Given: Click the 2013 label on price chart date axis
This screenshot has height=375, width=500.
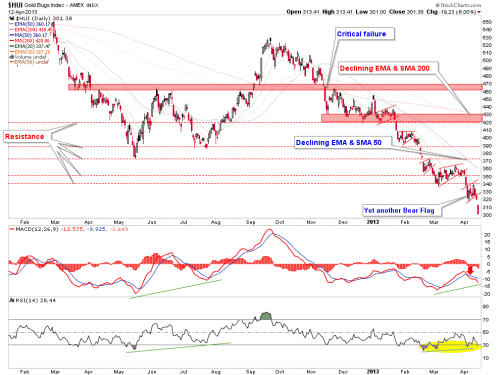Looking at the screenshot, I should tap(373, 222).
